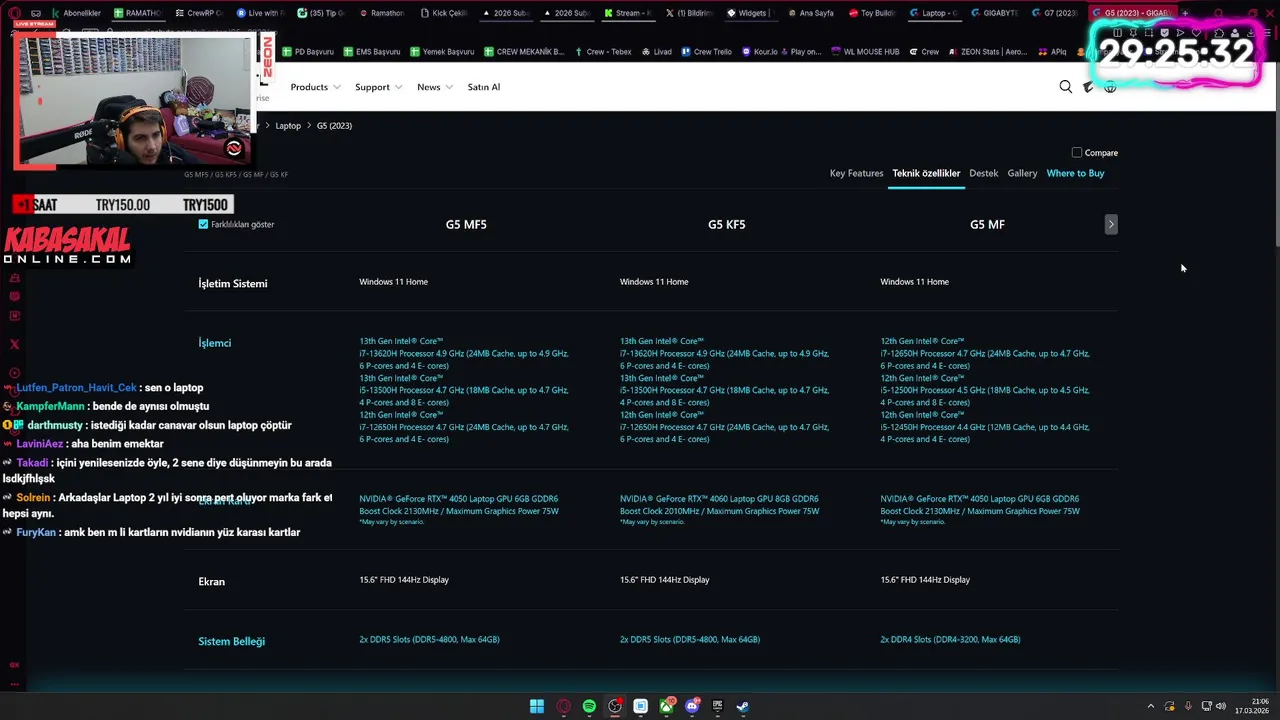Expand the News menu

[435, 87]
